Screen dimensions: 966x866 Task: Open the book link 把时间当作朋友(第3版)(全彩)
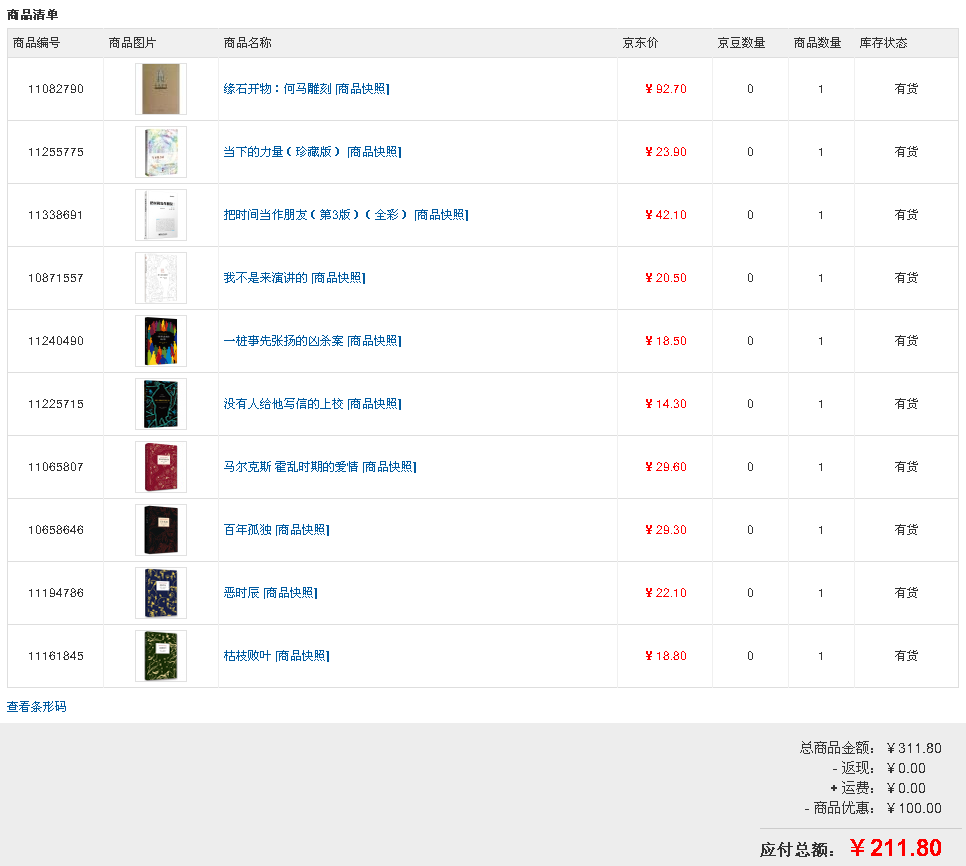[317, 214]
